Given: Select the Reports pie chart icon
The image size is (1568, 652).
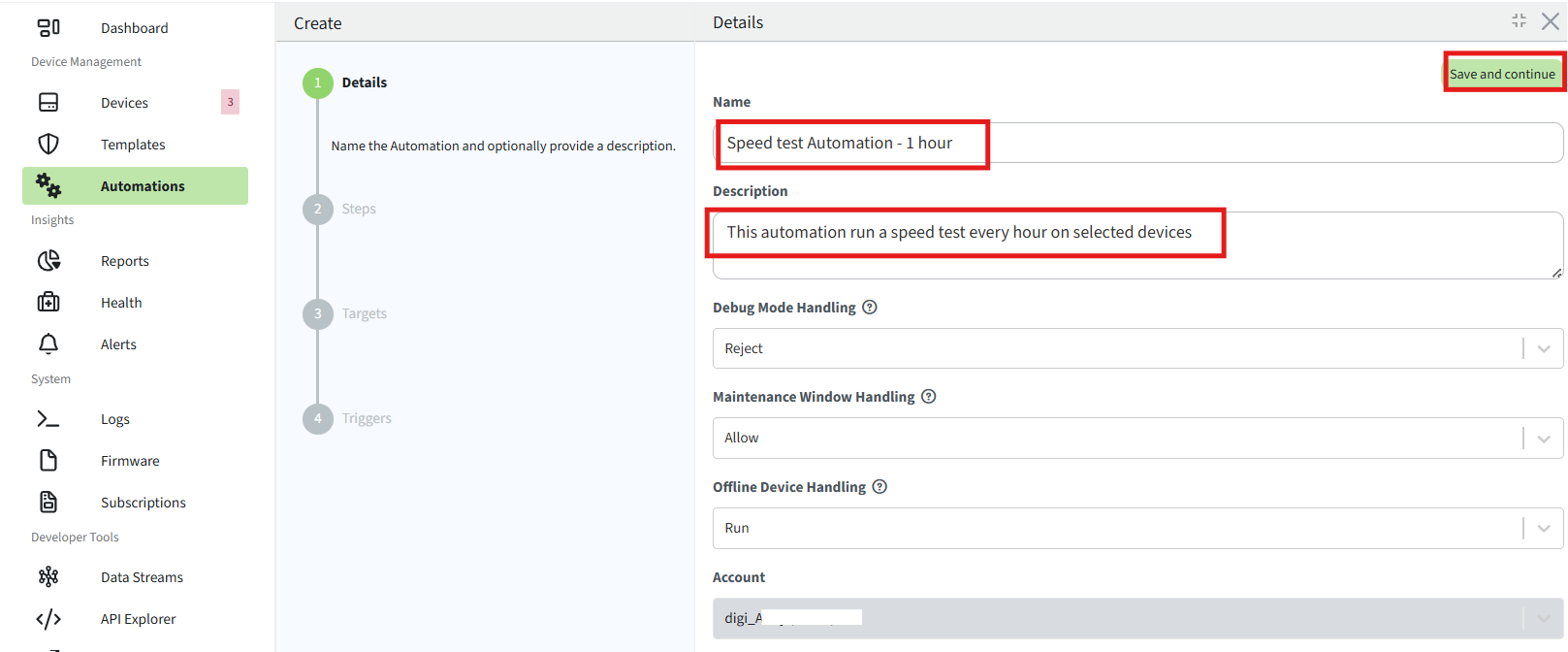Looking at the screenshot, I should click(48, 260).
